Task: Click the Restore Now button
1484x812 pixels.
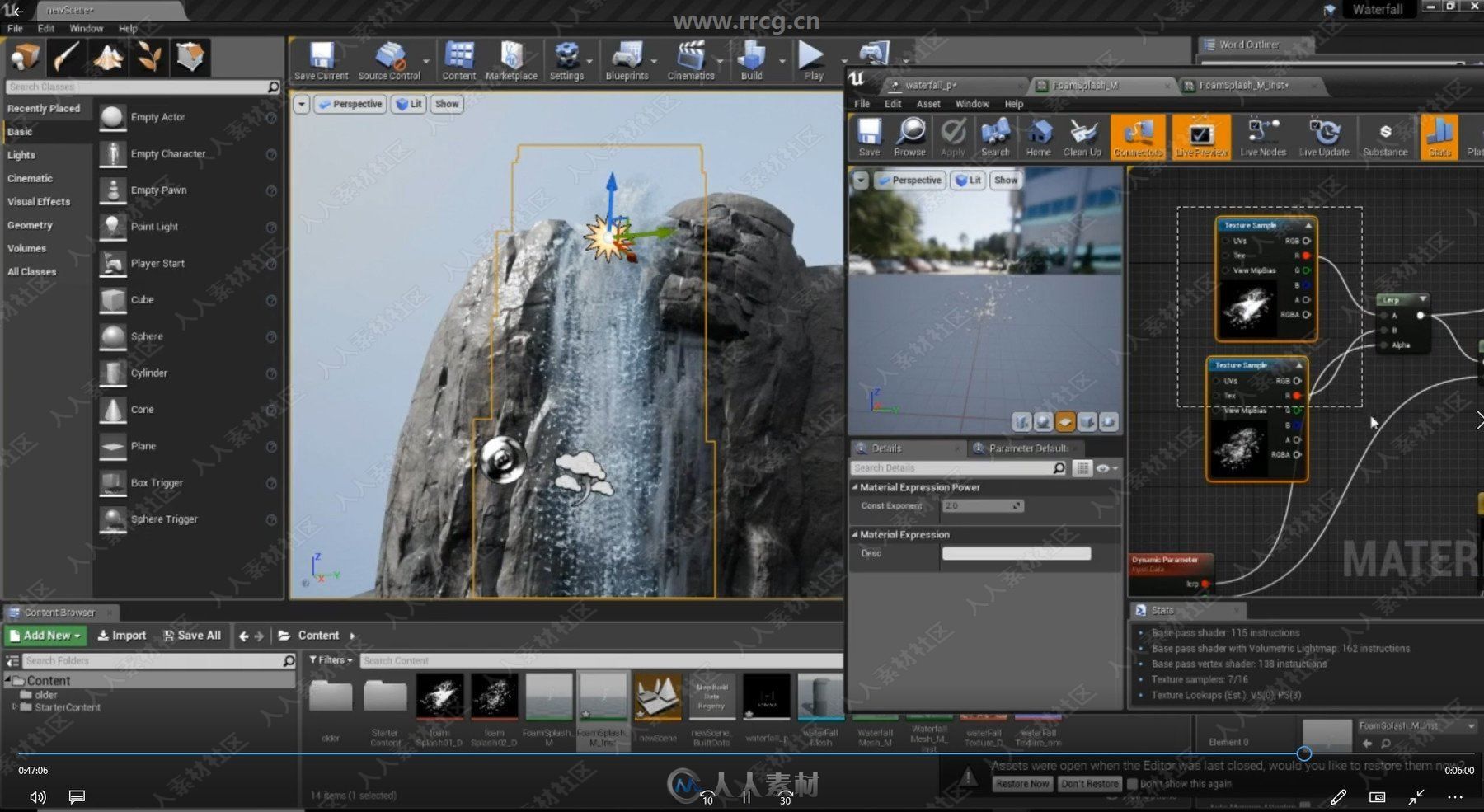Action: click(1022, 784)
